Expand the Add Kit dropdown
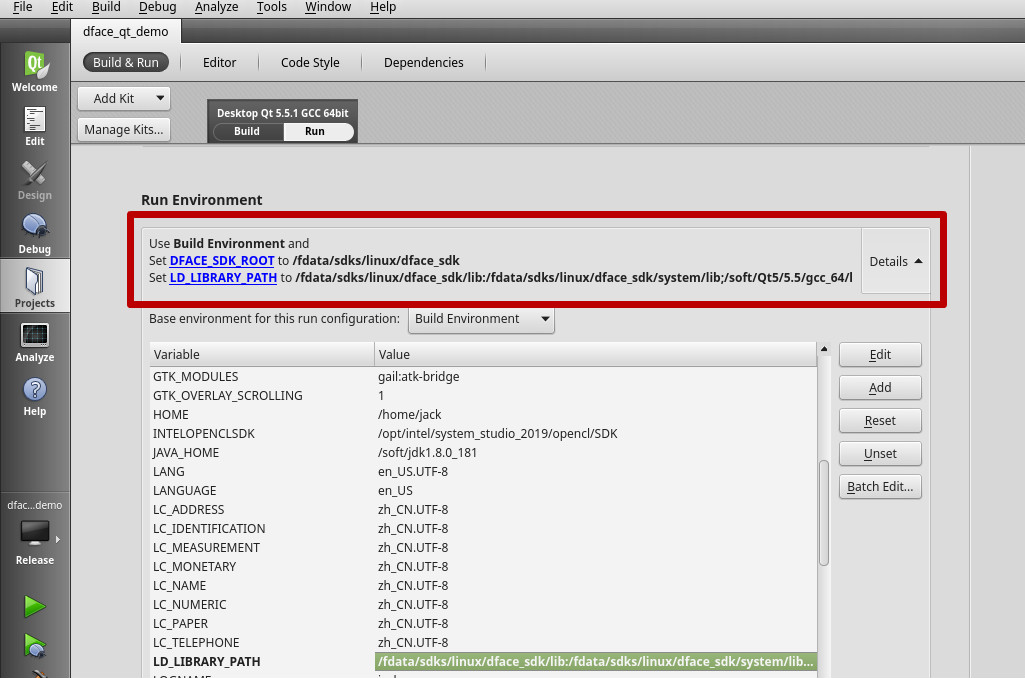This screenshot has width=1025, height=678. [124, 98]
